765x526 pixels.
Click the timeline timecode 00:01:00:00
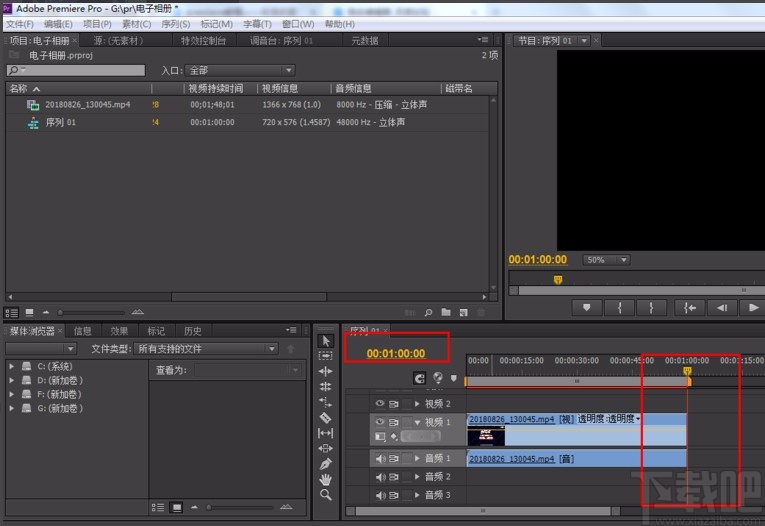pos(396,353)
